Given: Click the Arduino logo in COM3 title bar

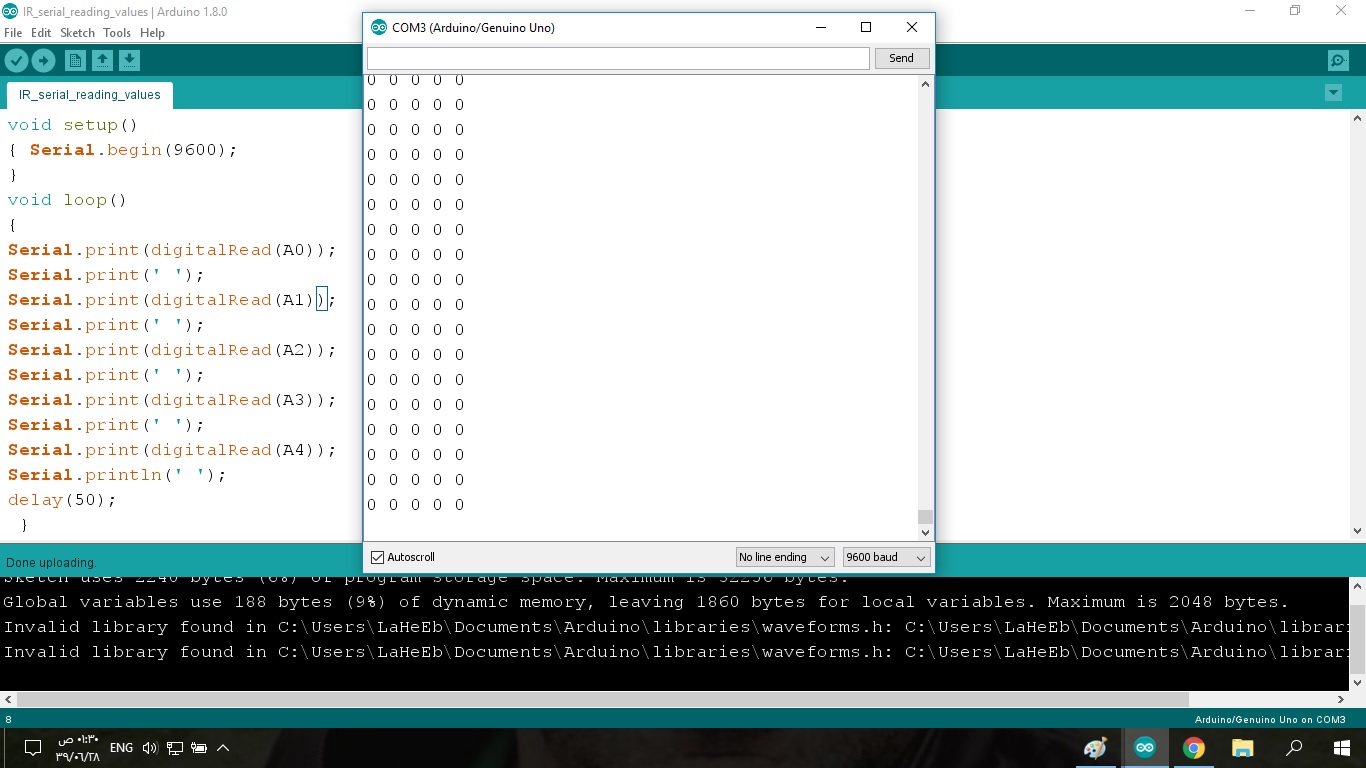Looking at the screenshot, I should click(x=378, y=28).
